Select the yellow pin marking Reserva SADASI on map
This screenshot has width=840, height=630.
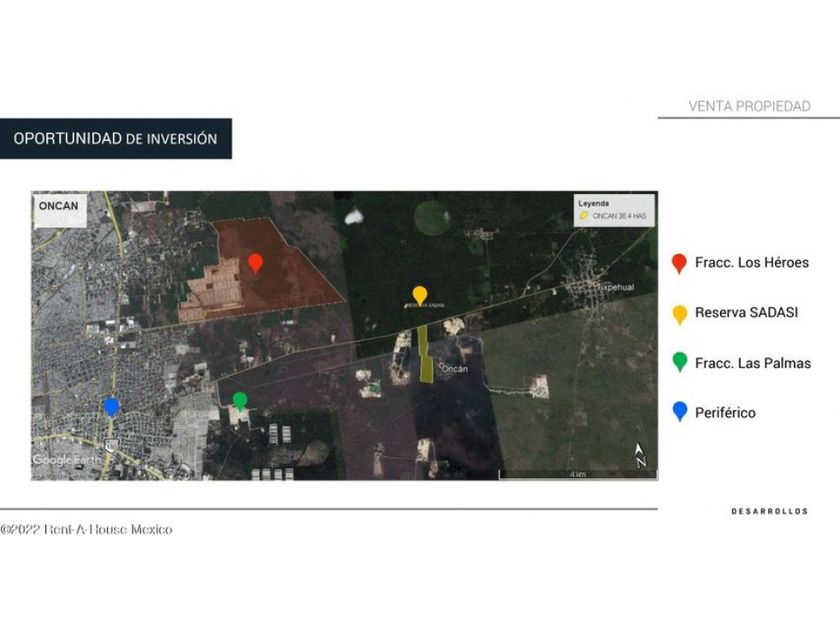point(420,295)
